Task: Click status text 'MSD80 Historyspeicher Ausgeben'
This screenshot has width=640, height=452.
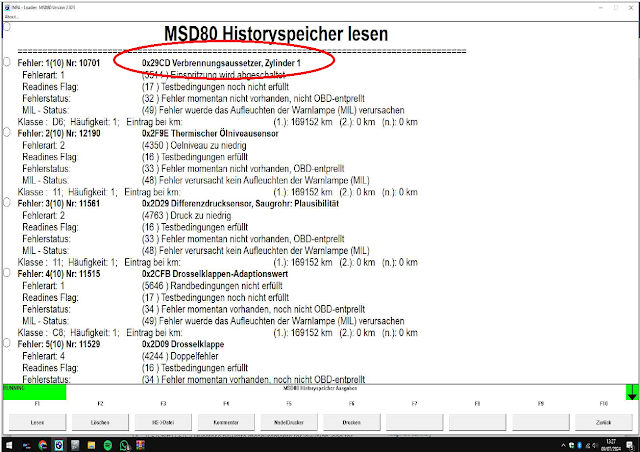Action: 320,388
